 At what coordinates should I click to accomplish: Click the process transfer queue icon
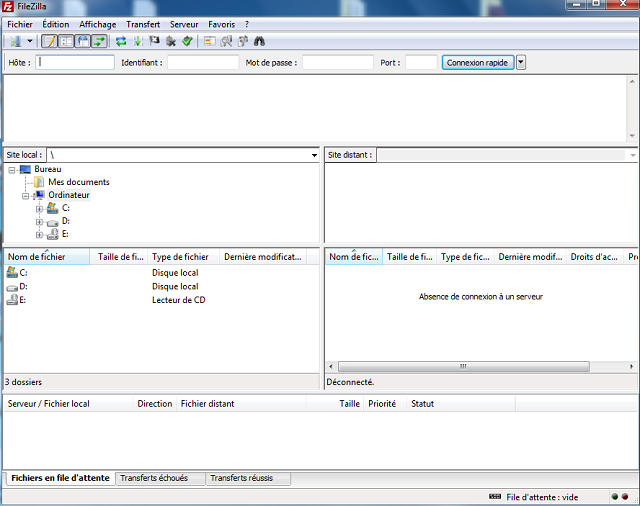click(x=137, y=41)
